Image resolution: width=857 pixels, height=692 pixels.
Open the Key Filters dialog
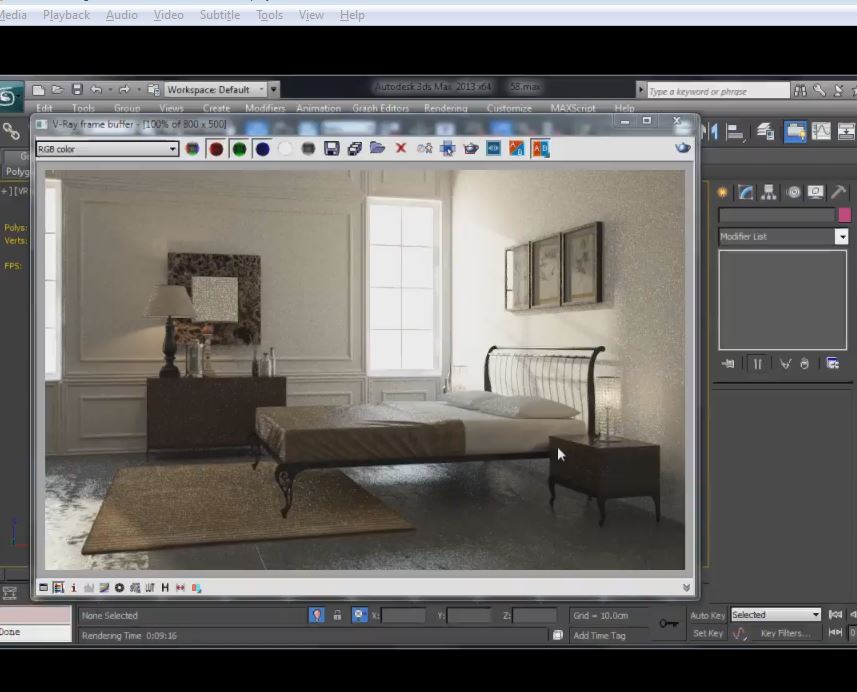tap(784, 634)
